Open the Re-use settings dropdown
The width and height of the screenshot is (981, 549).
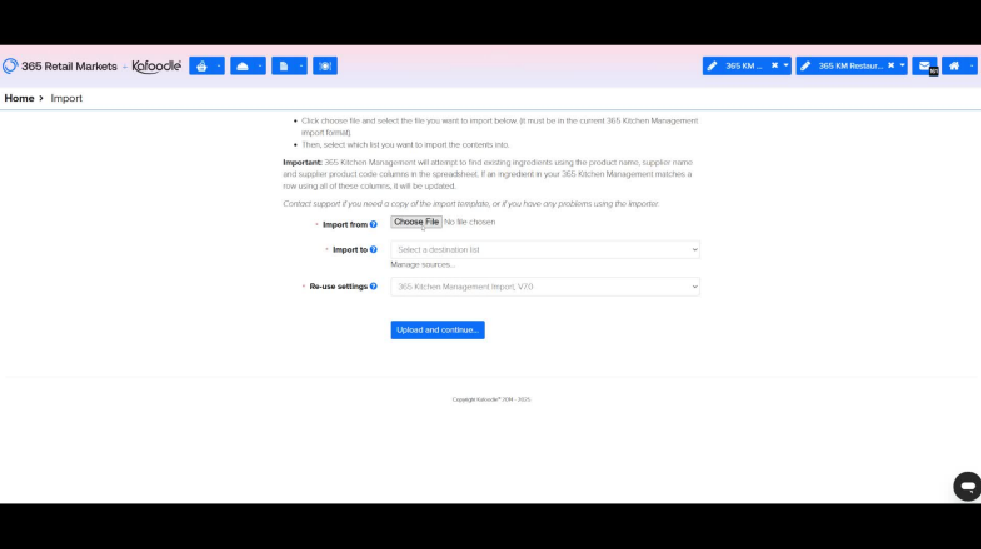(x=545, y=287)
